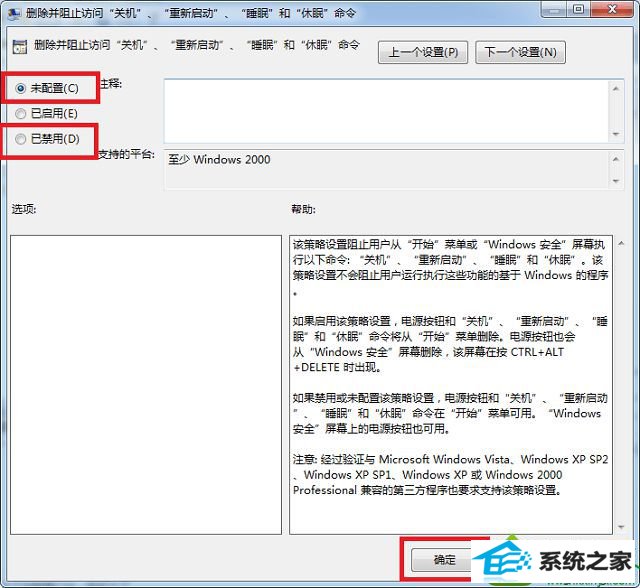Screen dimensions: 640x588
Task: Click the up arrow of the supported platform scrollbar
Action: click(x=616, y=159)
